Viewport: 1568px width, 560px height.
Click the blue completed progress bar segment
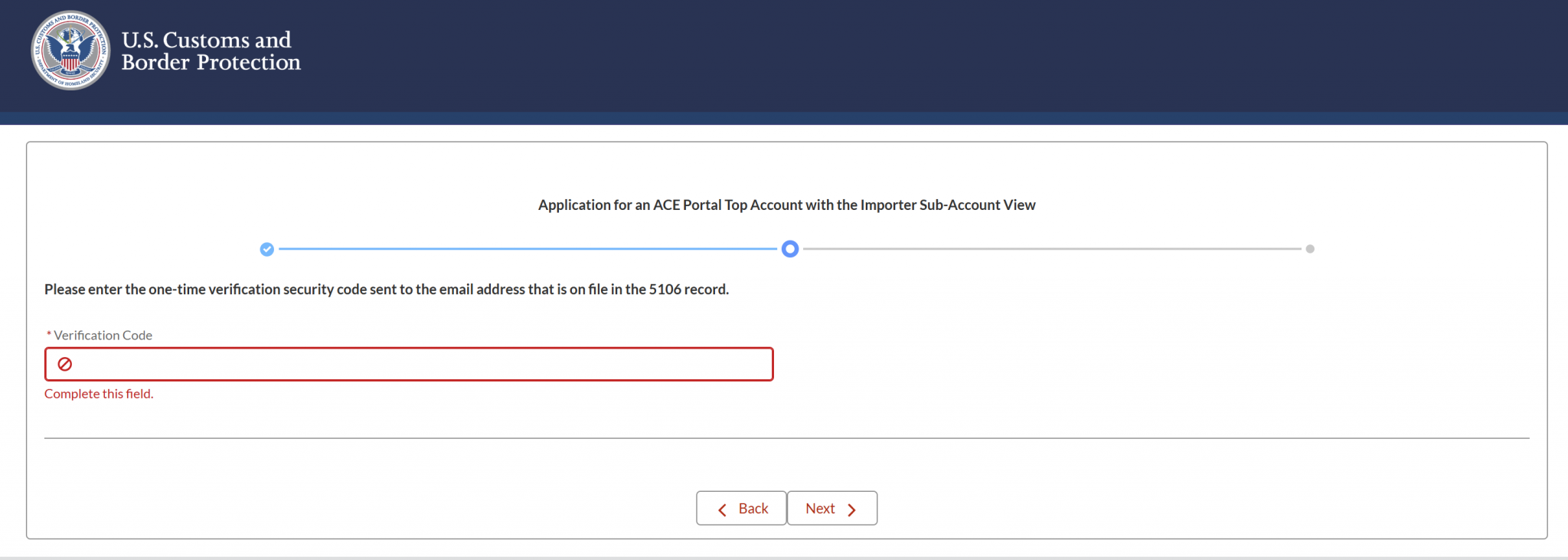point(528,249)
